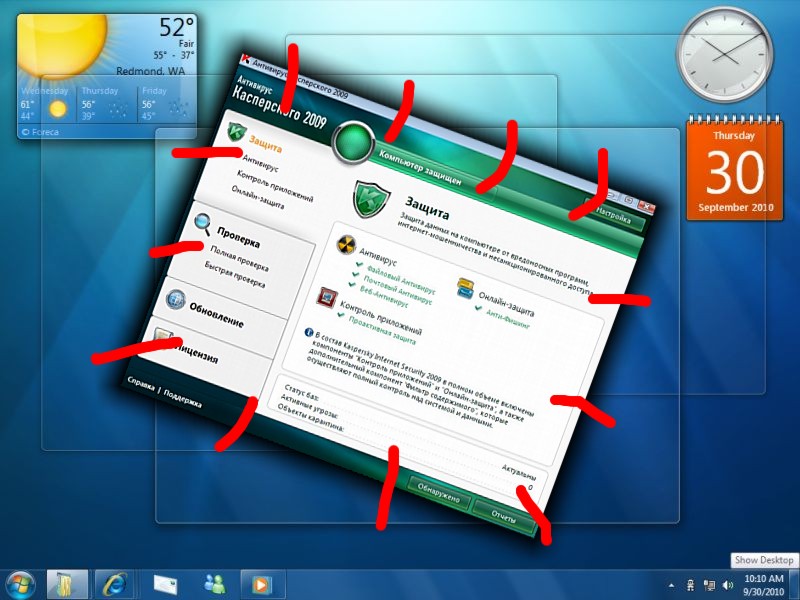Click the Show Desktop button on the taskbar

(x=794, y=582)
